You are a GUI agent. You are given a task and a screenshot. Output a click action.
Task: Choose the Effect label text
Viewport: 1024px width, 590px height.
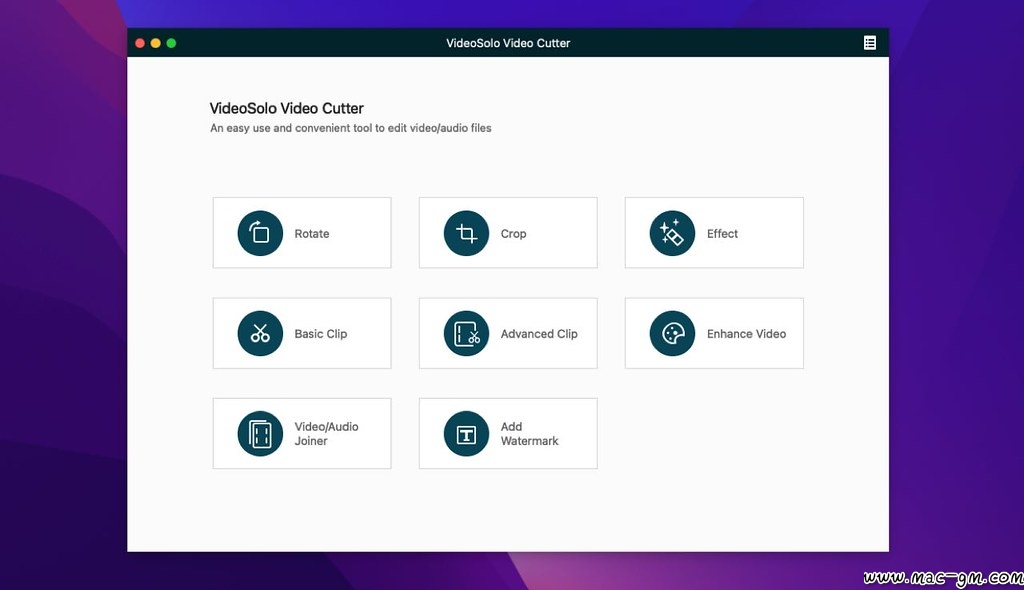tap(722, 233)
